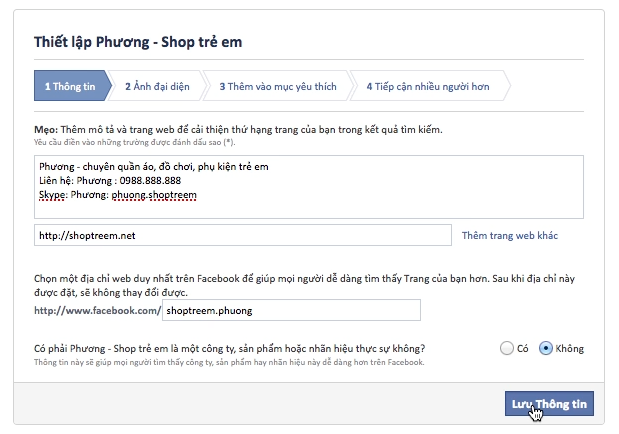
Task: Click the bold "Mẹo:" tip label
Action: (46, 130)
